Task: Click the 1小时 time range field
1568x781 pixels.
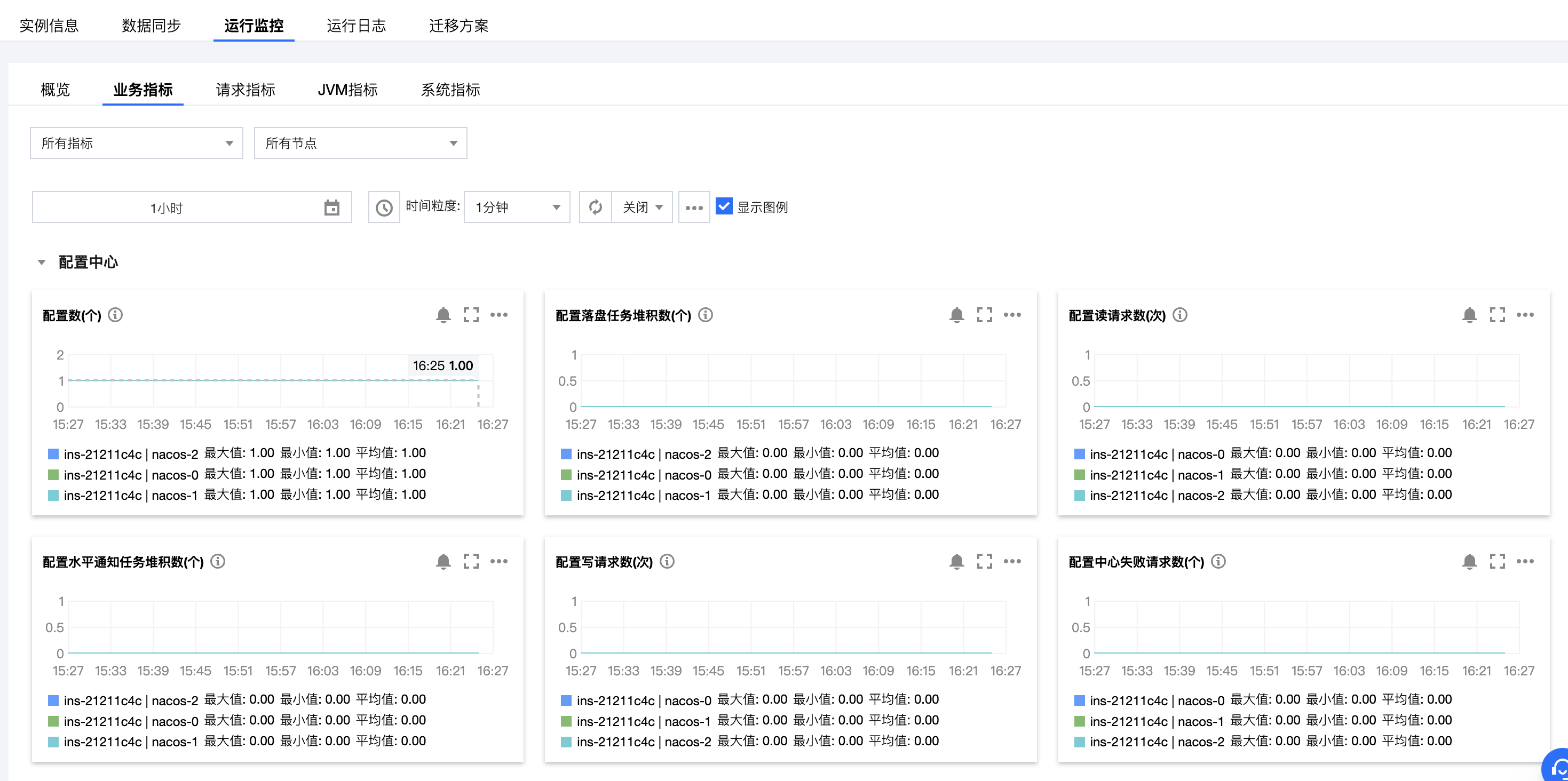Action: click(192, 208)
